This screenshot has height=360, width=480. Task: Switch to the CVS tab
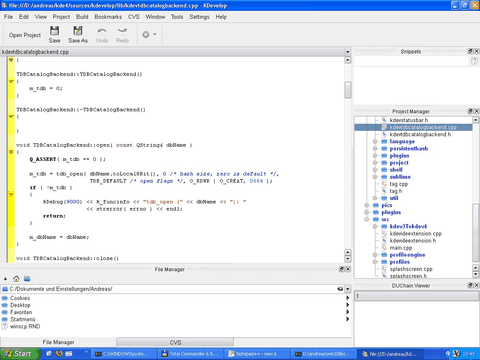pyautogui.click(x=175, y=342)
